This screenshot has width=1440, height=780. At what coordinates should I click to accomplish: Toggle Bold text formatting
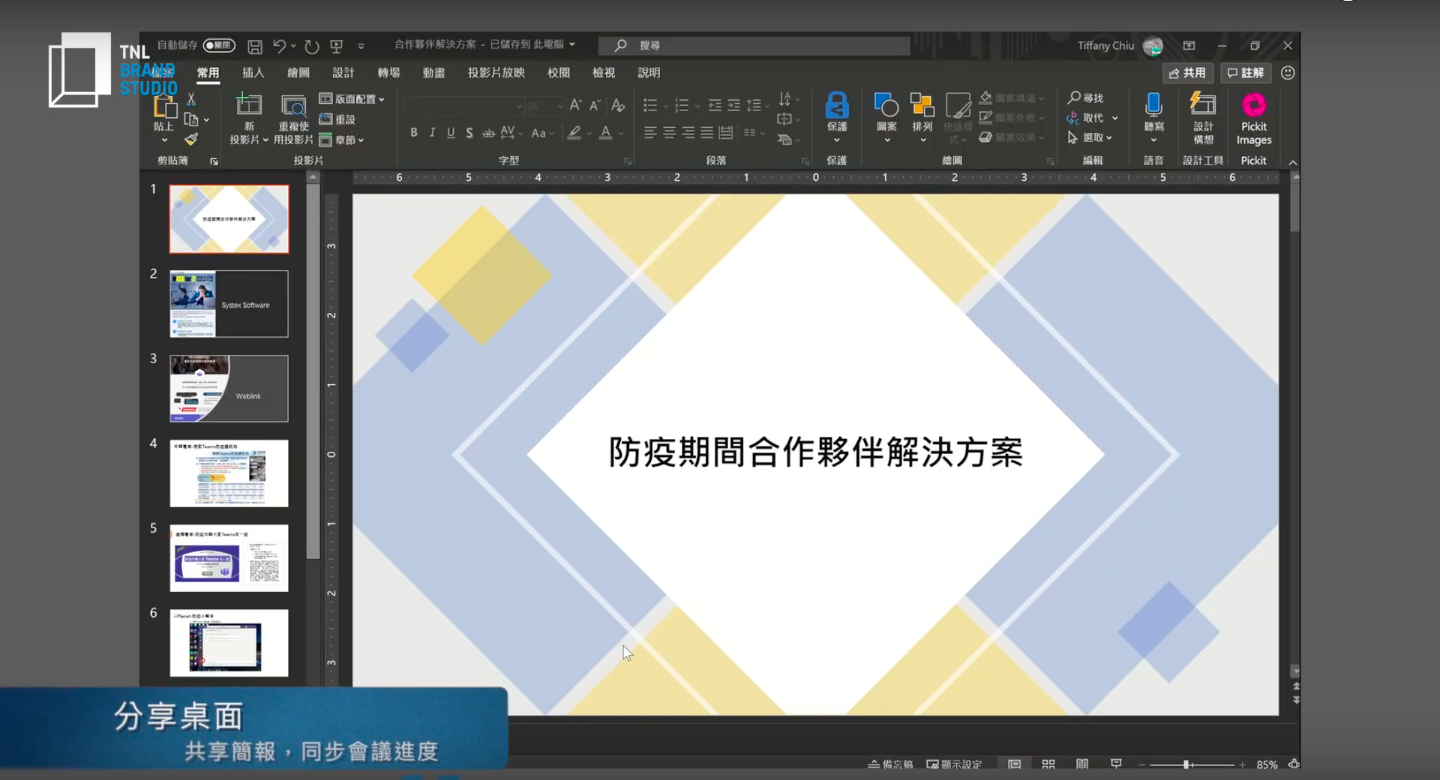pos(414,133)
